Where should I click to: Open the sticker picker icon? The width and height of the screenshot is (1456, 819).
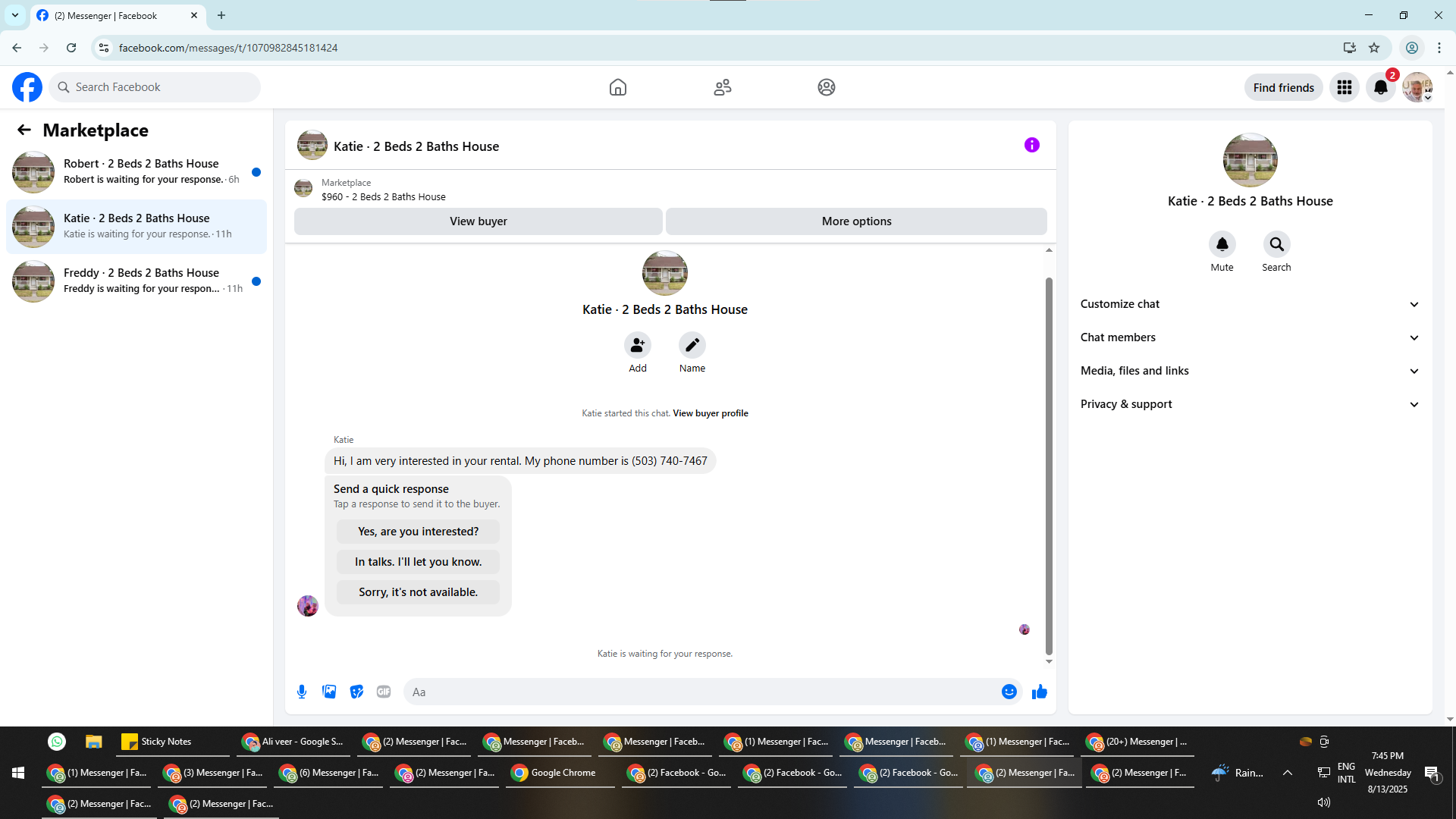pyautogui.click(x=356, y=692)
